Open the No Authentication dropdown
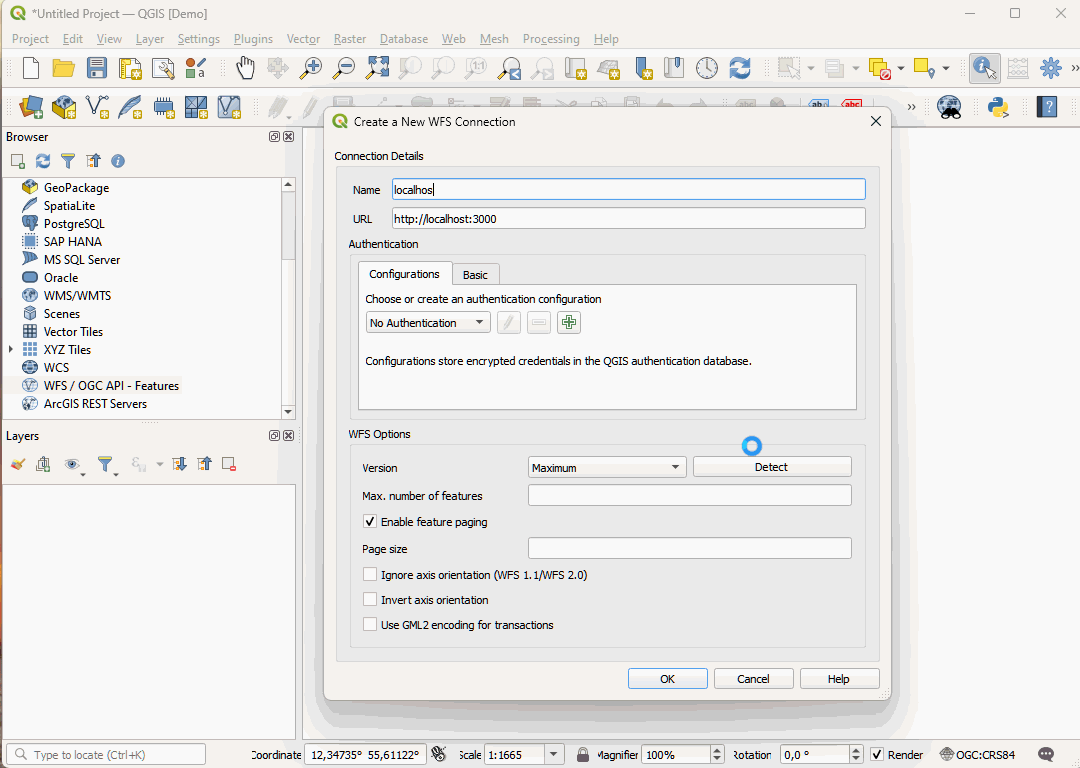 [428, 322]
